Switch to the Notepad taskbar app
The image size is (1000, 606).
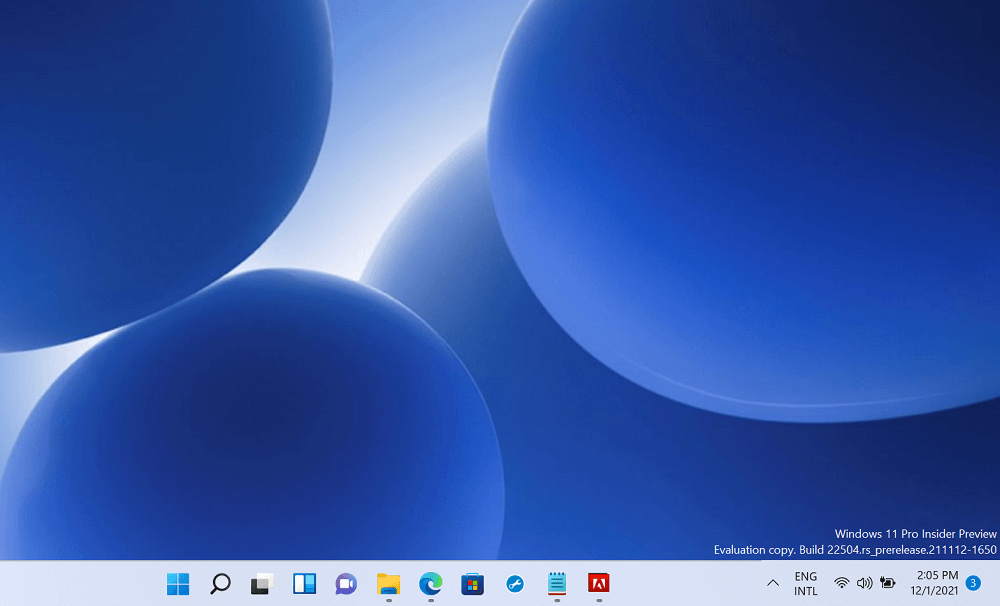557,584
